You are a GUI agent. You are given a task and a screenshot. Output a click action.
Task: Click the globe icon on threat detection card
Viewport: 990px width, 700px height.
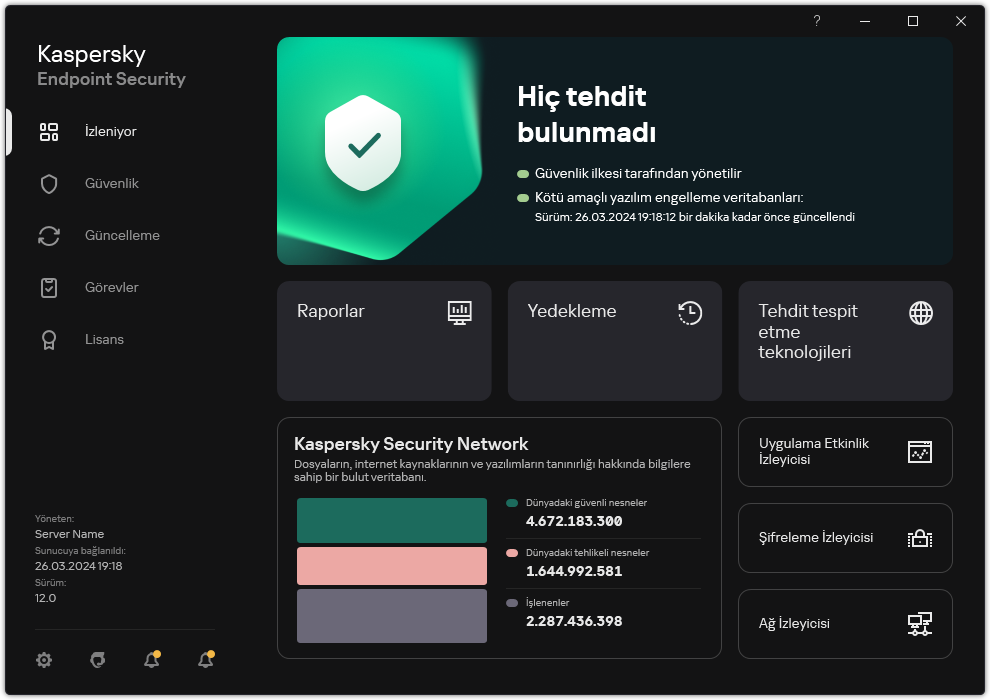[919, 313]
